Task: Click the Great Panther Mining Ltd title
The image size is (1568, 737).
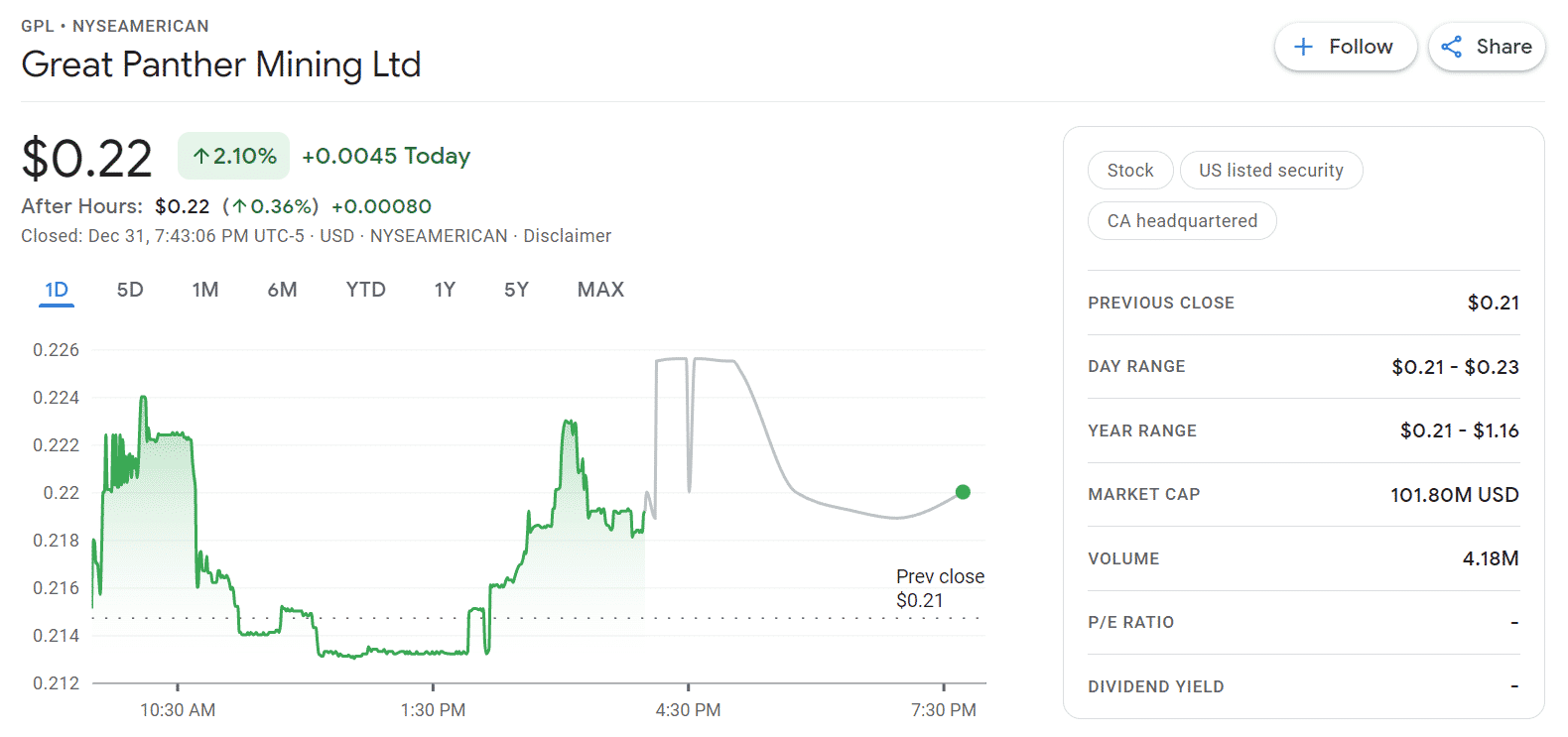Action: pyautogui.click(x=221, y=64)
